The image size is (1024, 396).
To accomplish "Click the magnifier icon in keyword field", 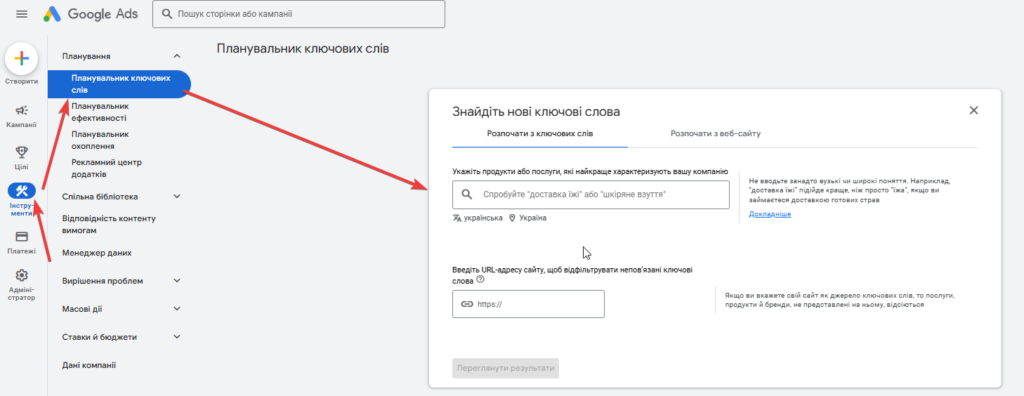I will (467, 195).
